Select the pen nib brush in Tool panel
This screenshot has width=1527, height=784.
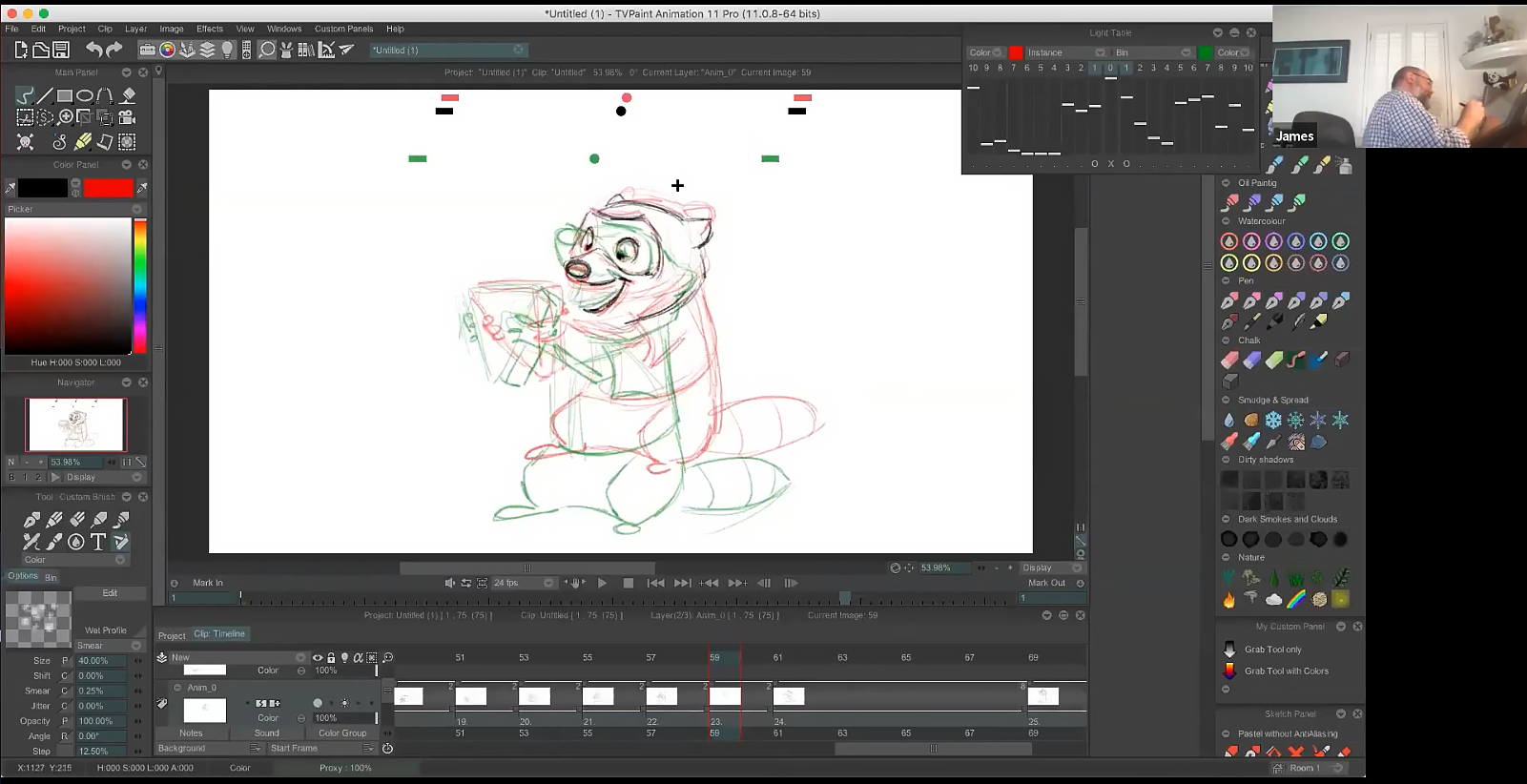pos(31,520)
